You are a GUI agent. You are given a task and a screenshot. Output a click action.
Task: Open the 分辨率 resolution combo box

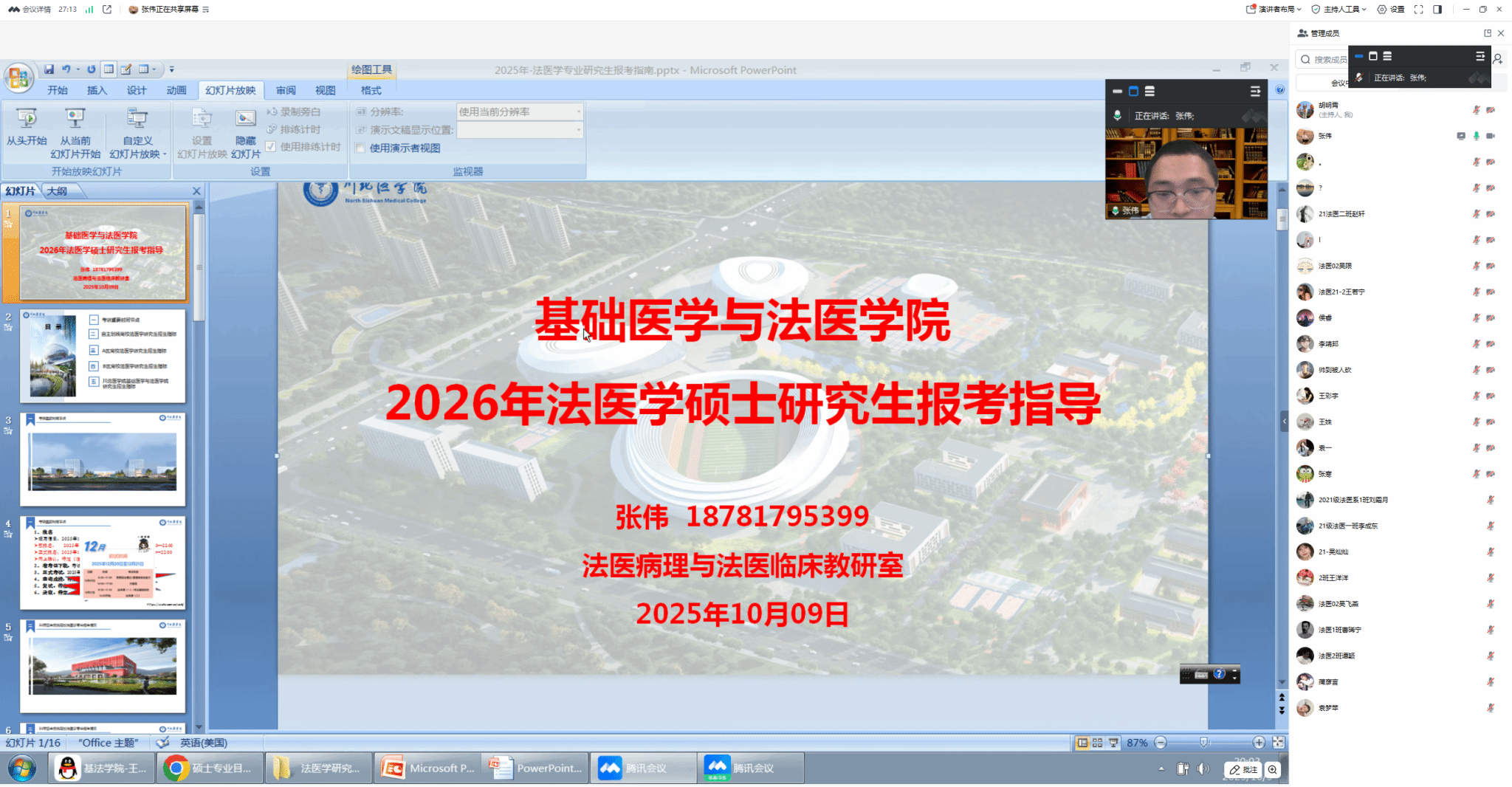click(520, 111)
